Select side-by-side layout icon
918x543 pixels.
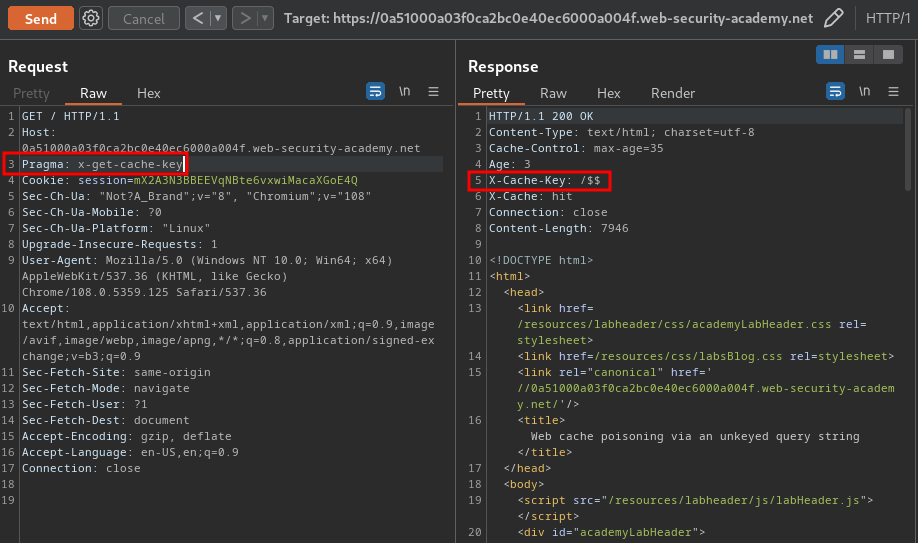click(x=830, y=54)
